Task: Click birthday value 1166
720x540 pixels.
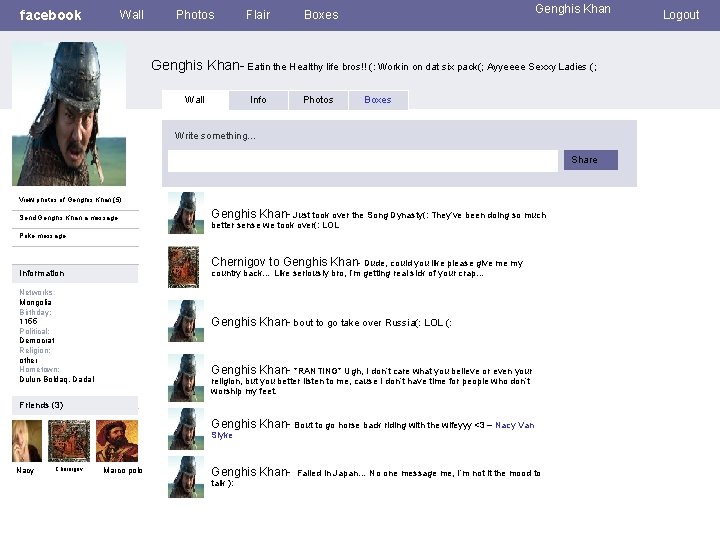Action: [28, 321]
